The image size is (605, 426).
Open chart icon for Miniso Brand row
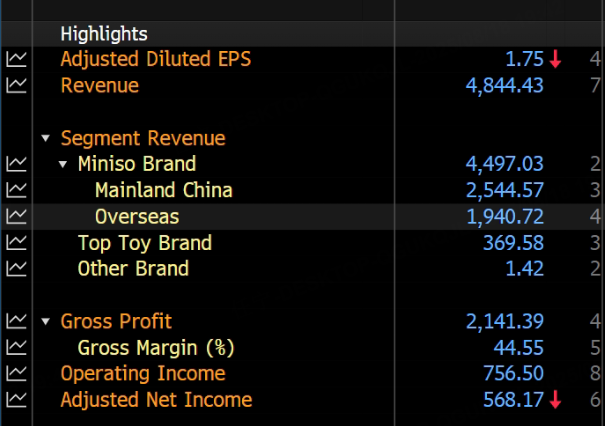[16, 164]
